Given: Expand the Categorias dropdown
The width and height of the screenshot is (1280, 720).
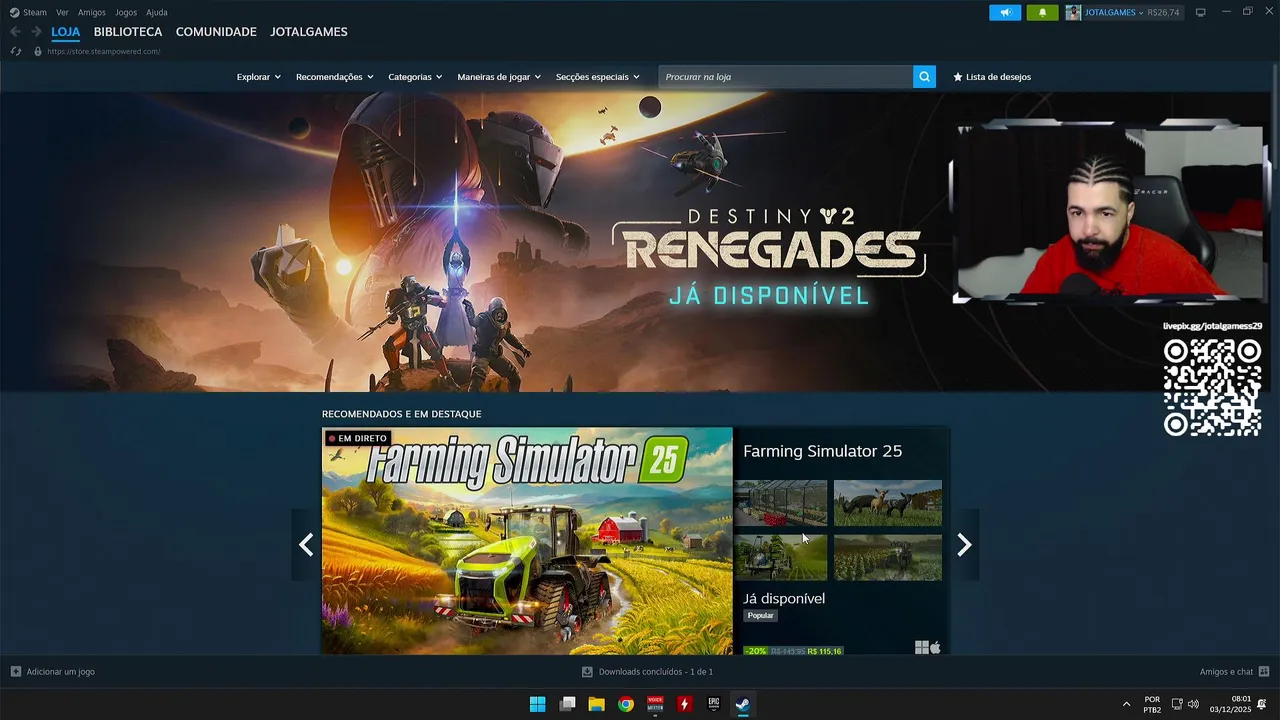Looking at the screenshot, I should 415,77.
